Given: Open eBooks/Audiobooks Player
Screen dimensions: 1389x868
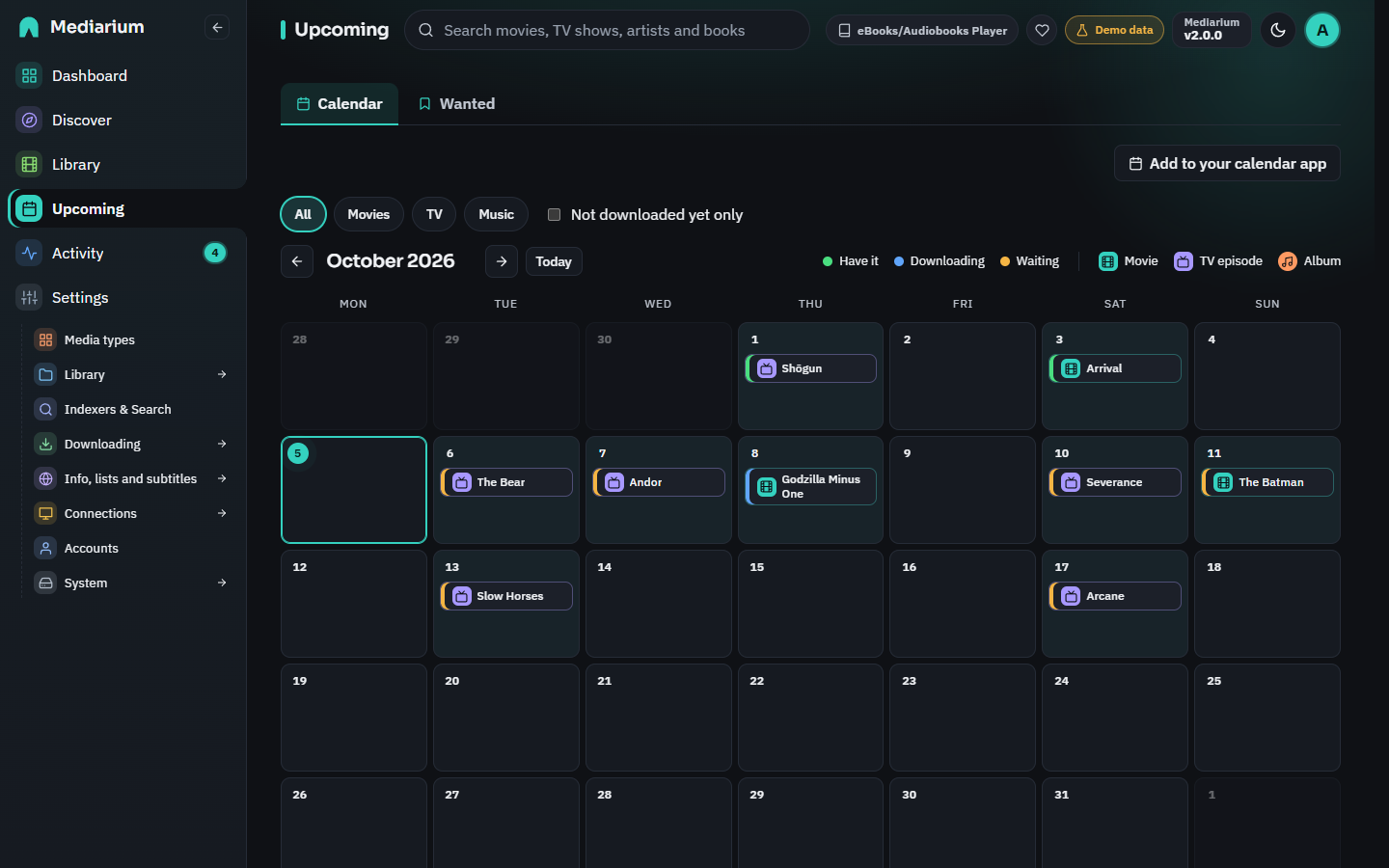Looking at the screenshot, I should (922, 30).
